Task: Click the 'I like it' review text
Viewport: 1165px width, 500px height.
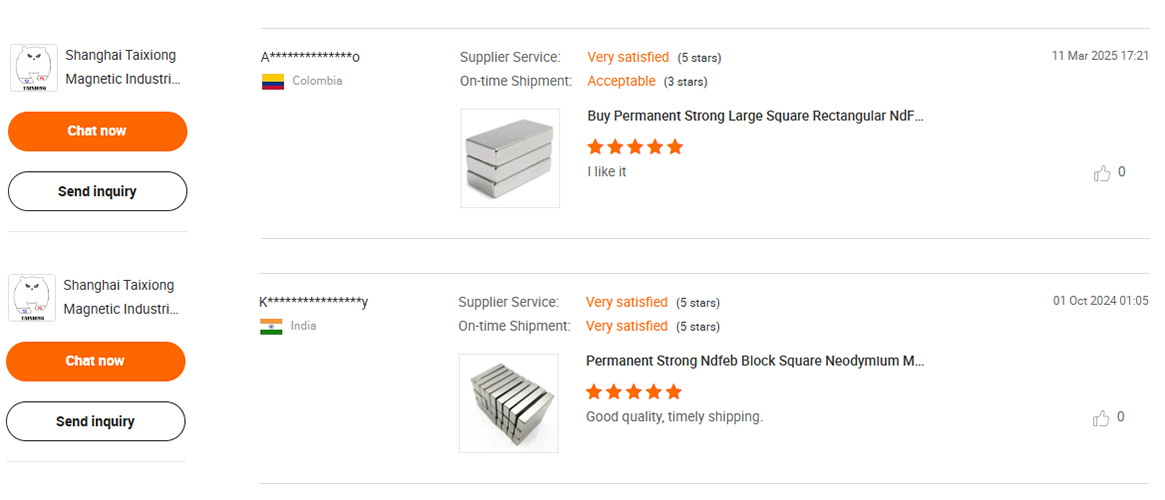Action: click(607, 172)
